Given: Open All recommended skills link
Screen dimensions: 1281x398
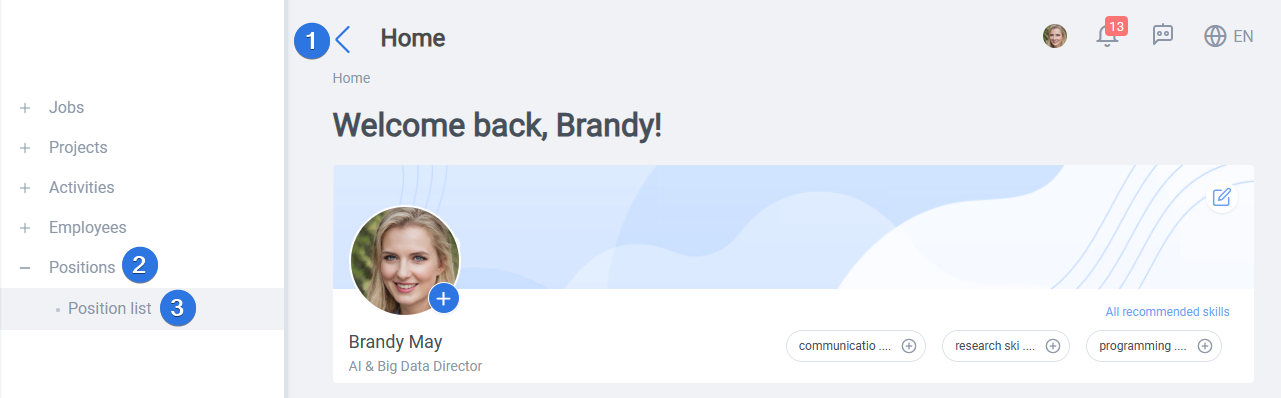Looking at the screenshot, I should pos(1167,312).
